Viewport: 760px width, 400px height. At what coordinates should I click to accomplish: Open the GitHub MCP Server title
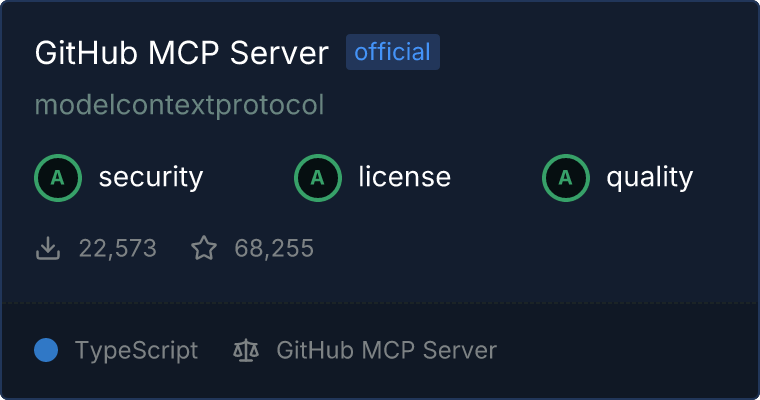click(x=182, y=52)
